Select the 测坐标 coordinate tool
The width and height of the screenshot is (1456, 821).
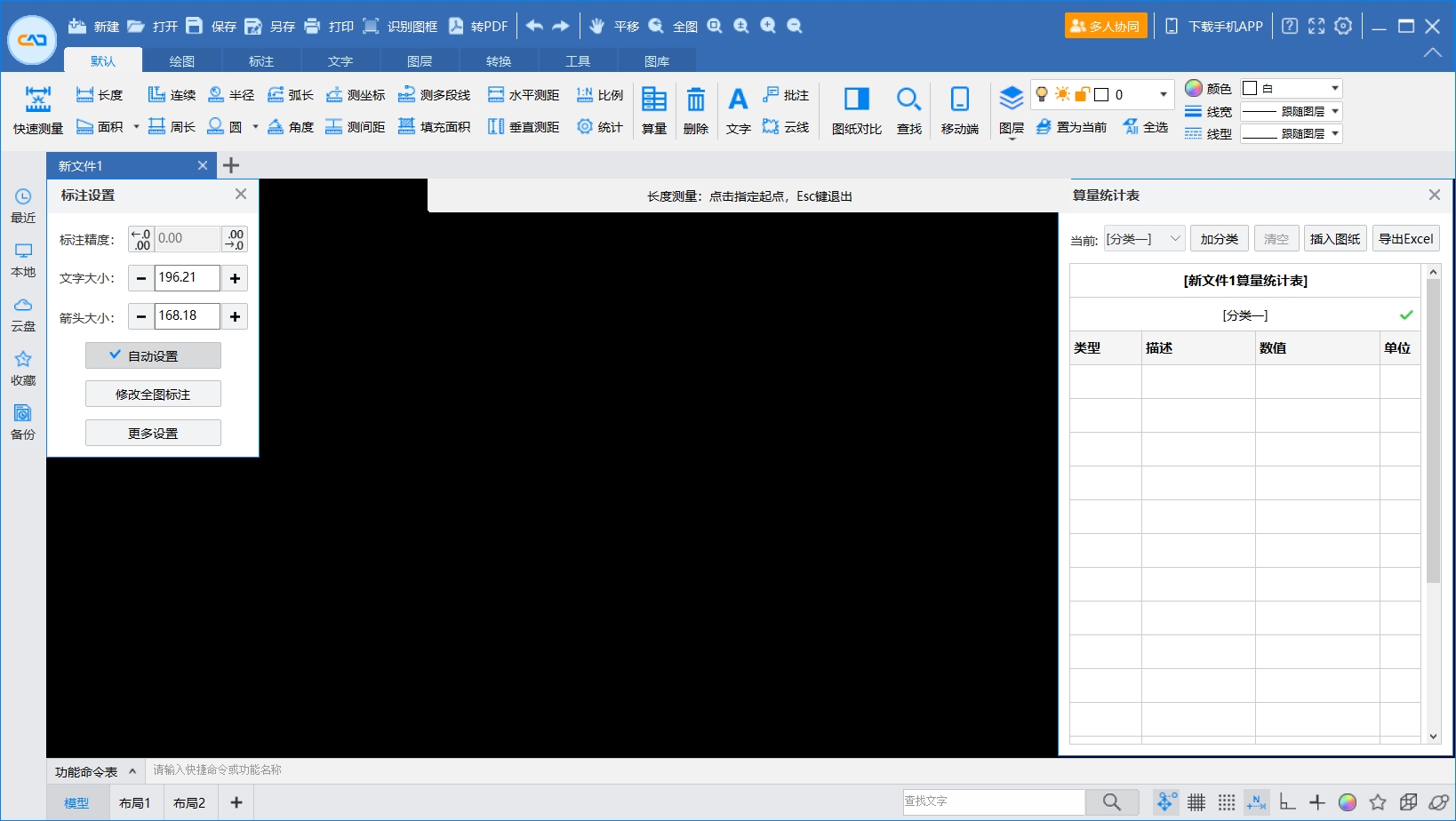pos(356,95)
